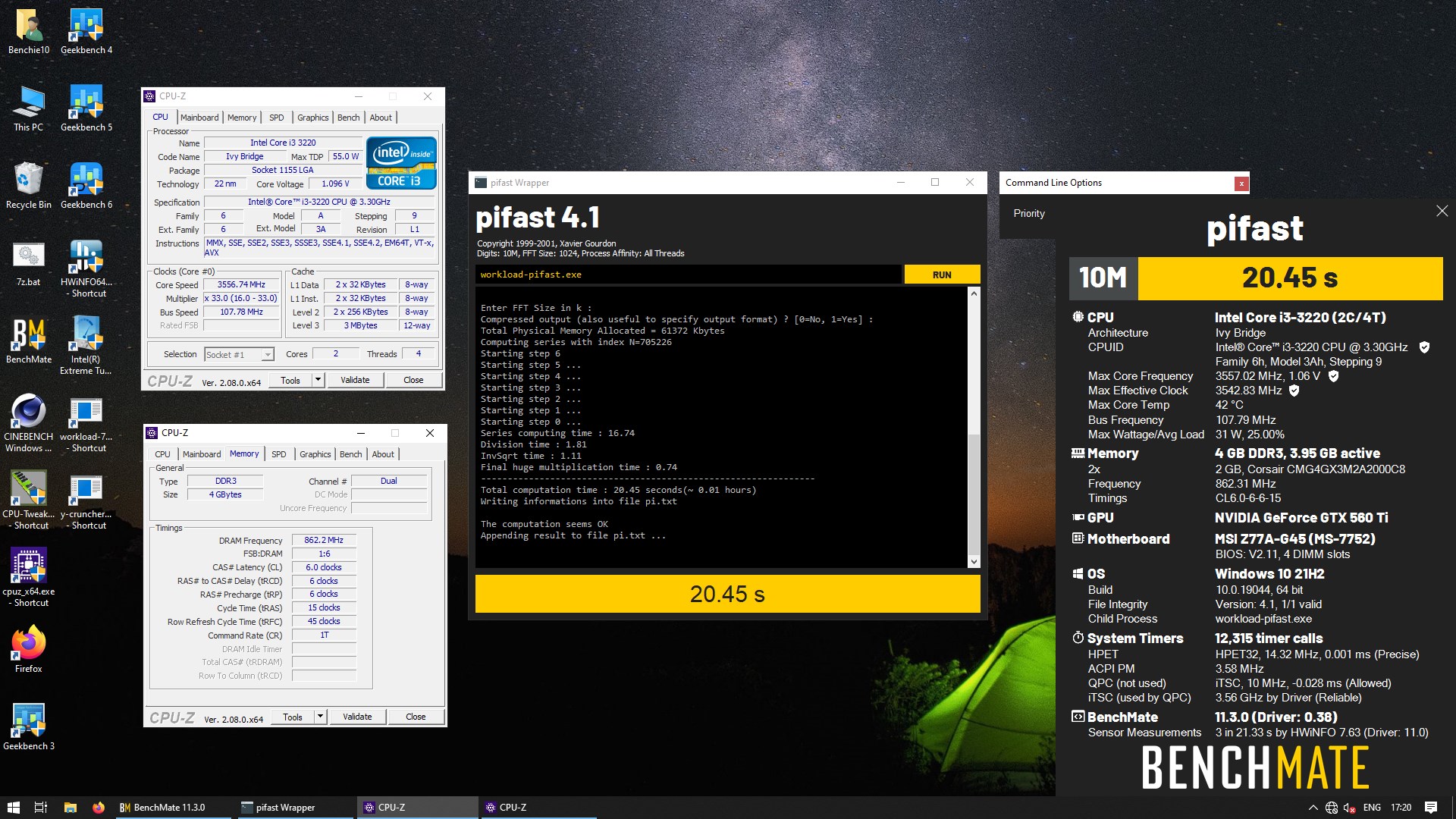
Task: Click the scrollbar up arrow in pifast
Action: coord(974,293)
